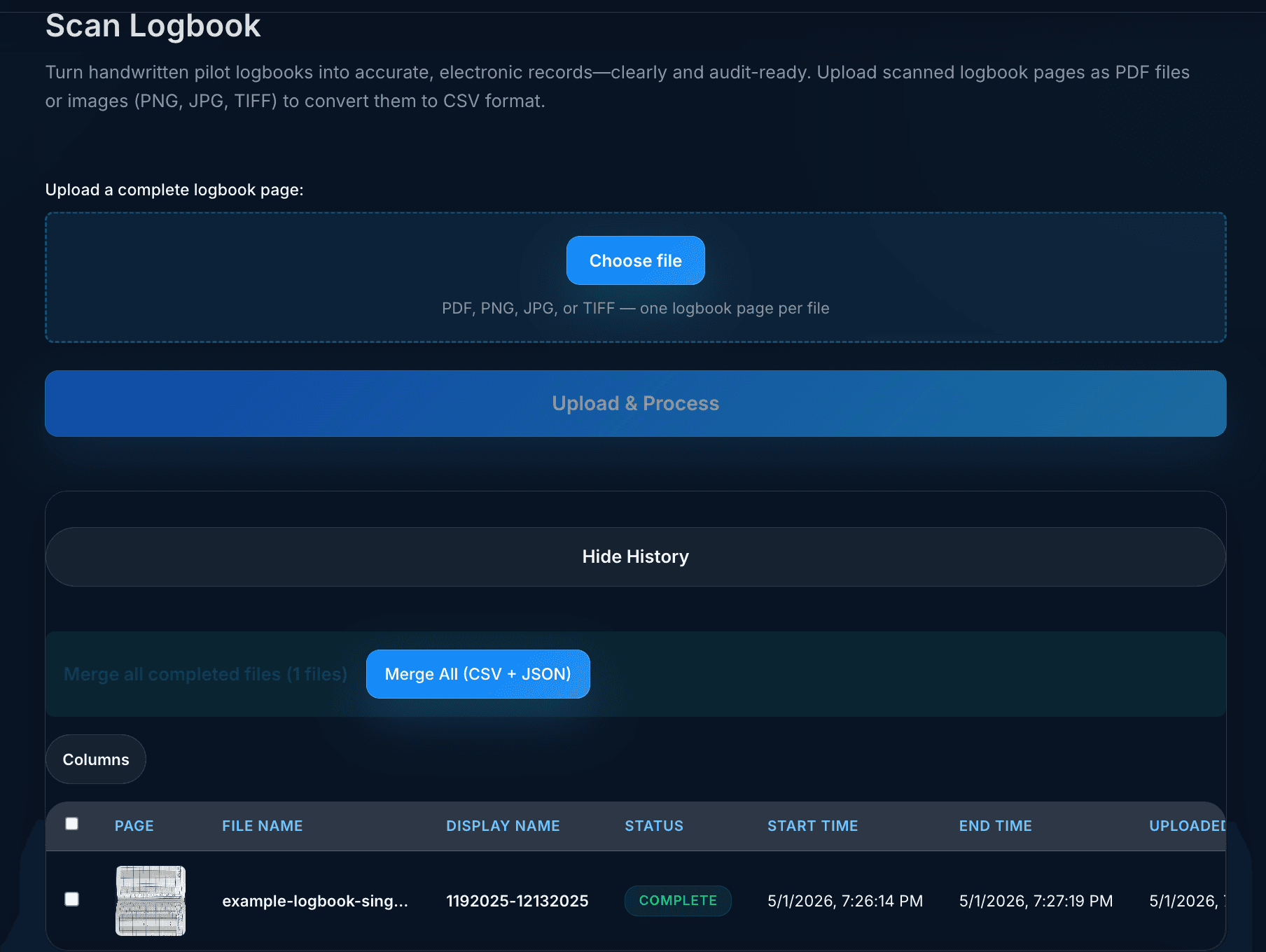Sort by END TIME column header

pos(995,826)
